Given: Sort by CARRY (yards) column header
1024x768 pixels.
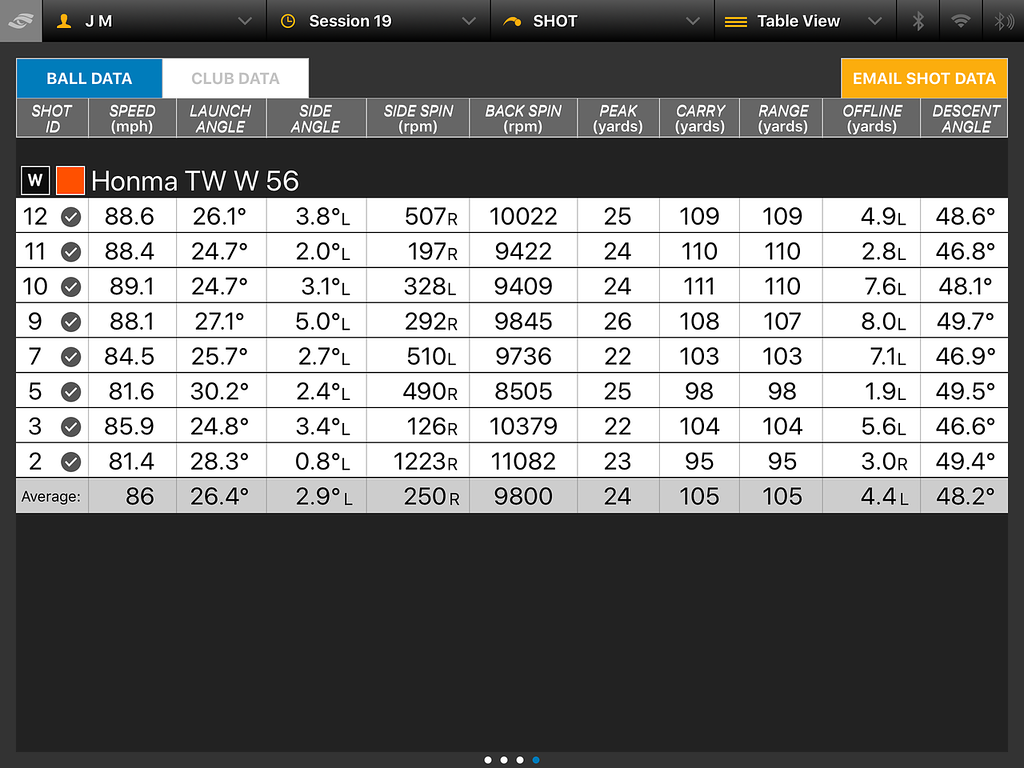Looking at the screenshot, I should coord(699,118).
